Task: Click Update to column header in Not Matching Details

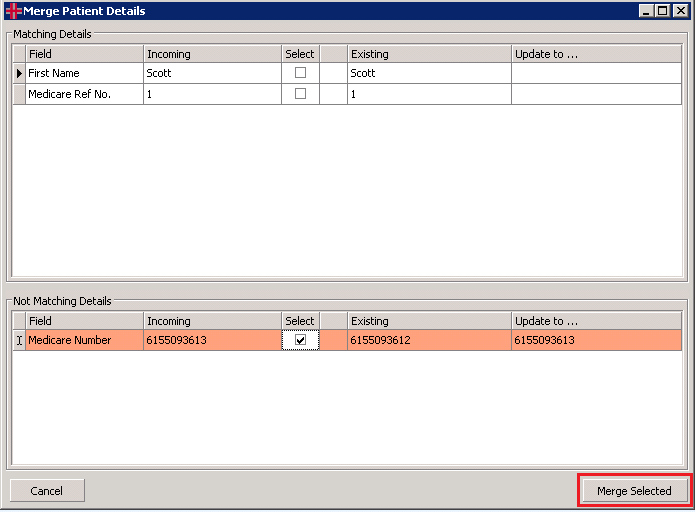Action: tap(596, 320)
